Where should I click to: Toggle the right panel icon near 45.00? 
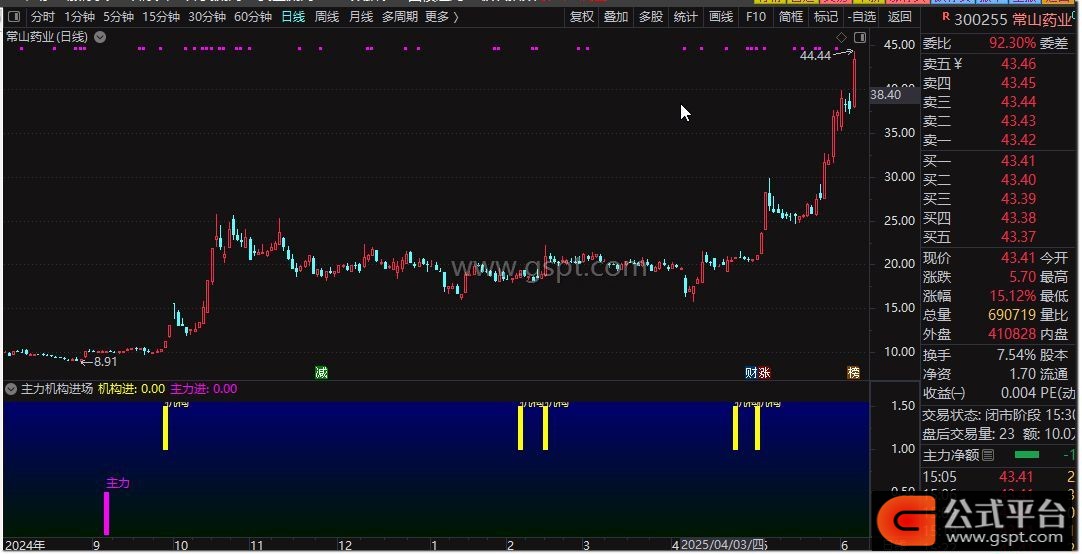click(861, 37)
